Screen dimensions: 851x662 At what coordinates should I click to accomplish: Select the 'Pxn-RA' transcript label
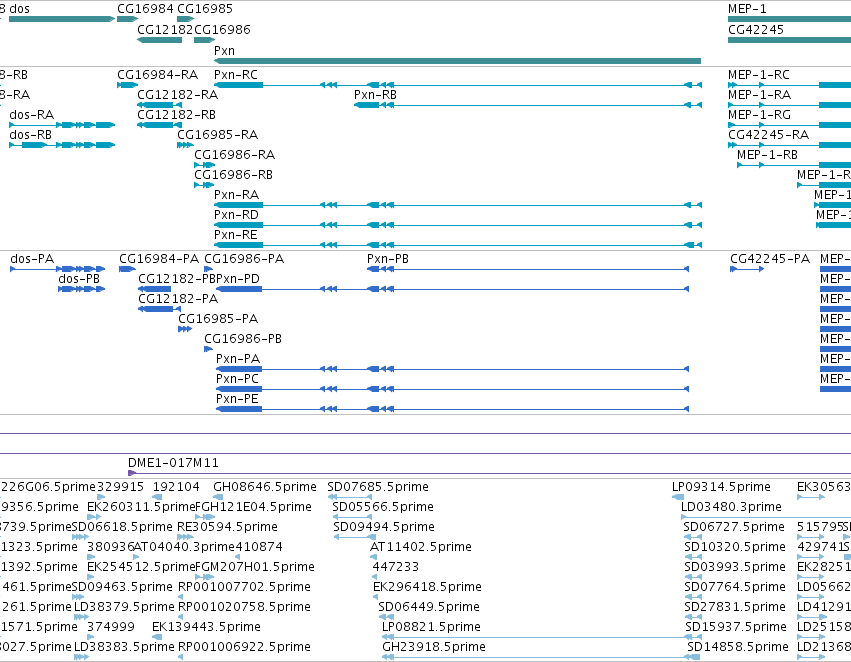pos(237,195)
